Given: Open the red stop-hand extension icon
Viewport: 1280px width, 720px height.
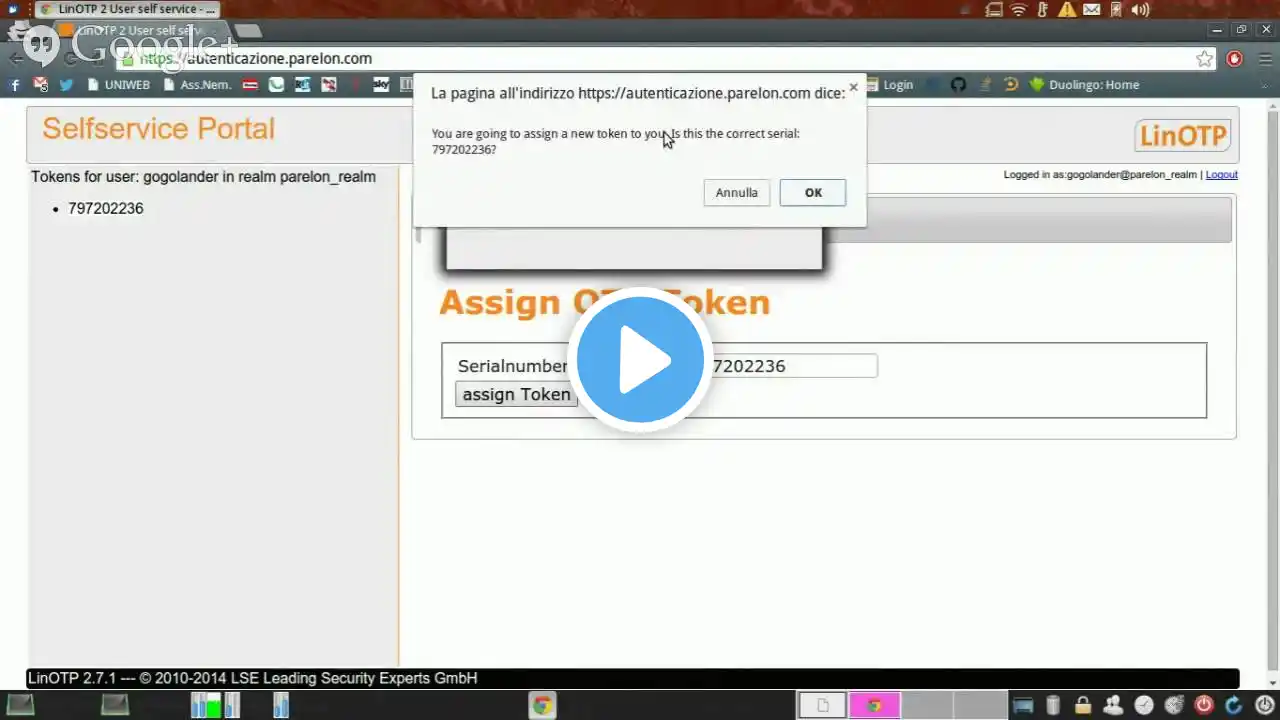Looking at the screenshot, I should click(1235, 59).
